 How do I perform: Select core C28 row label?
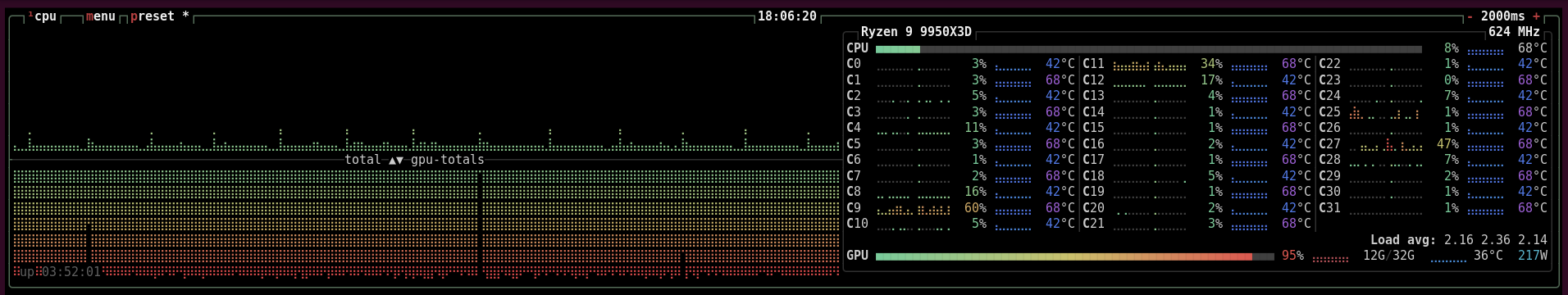[x=1329, y=160]
